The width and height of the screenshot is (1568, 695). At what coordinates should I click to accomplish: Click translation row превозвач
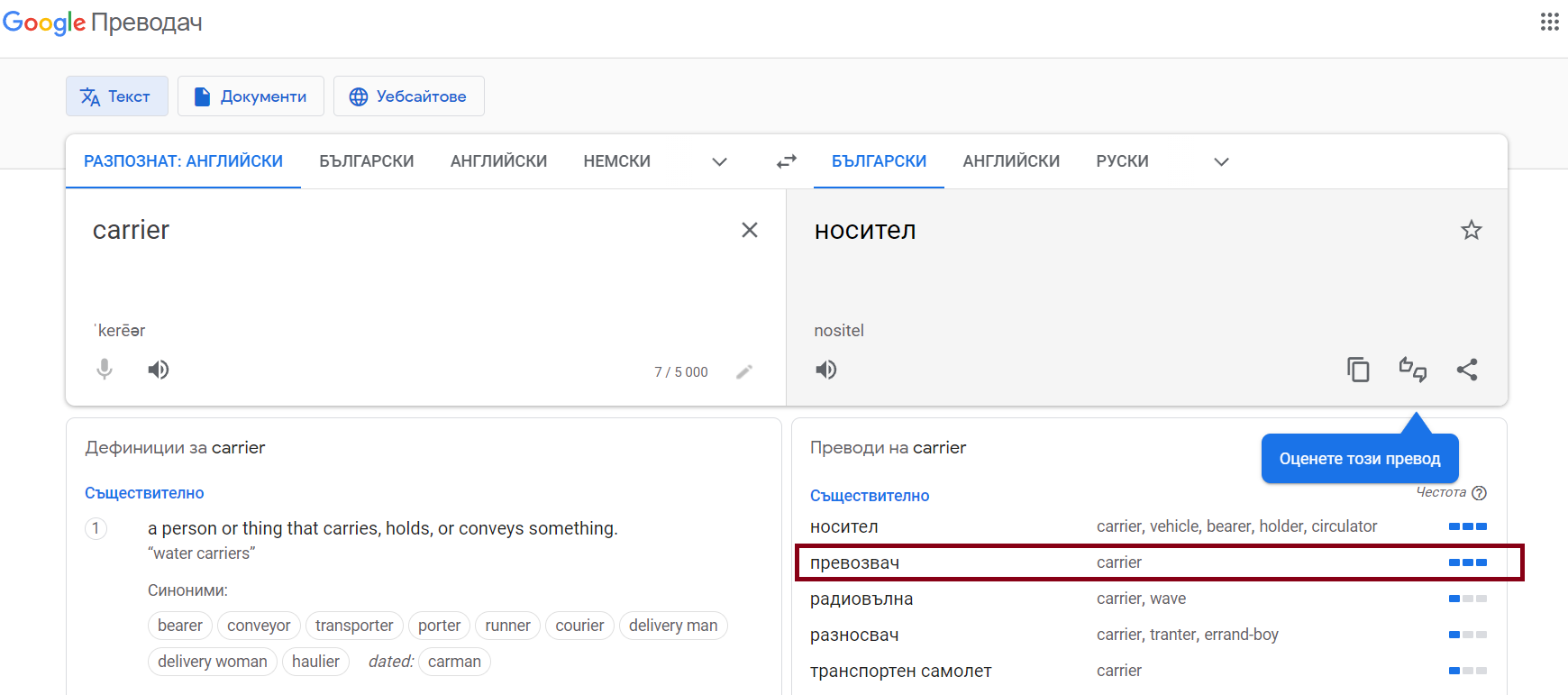coord(1149,562)
